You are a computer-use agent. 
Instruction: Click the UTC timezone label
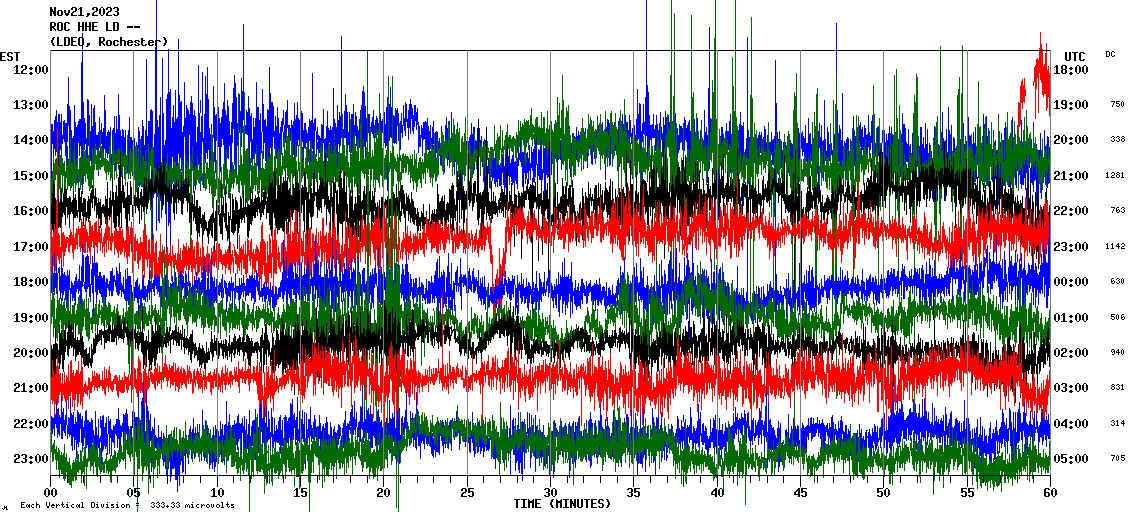pyautogui.click(x=1074, y=56)
